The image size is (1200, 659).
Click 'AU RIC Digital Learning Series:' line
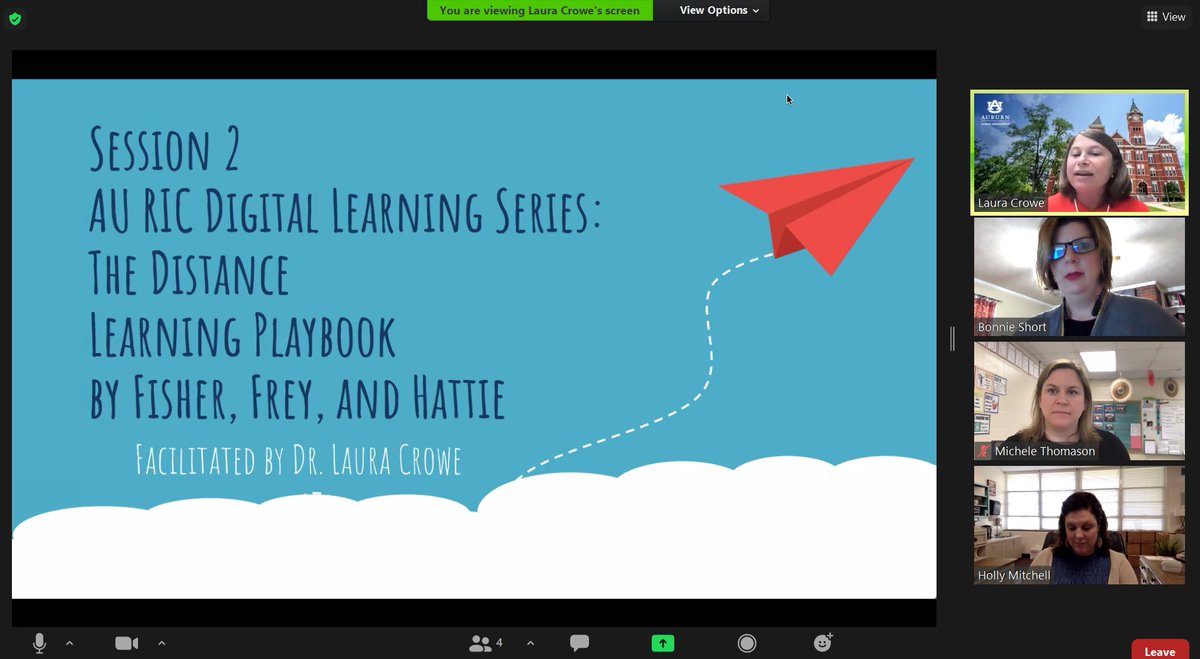pyautogui.click(x=345, y=211)
